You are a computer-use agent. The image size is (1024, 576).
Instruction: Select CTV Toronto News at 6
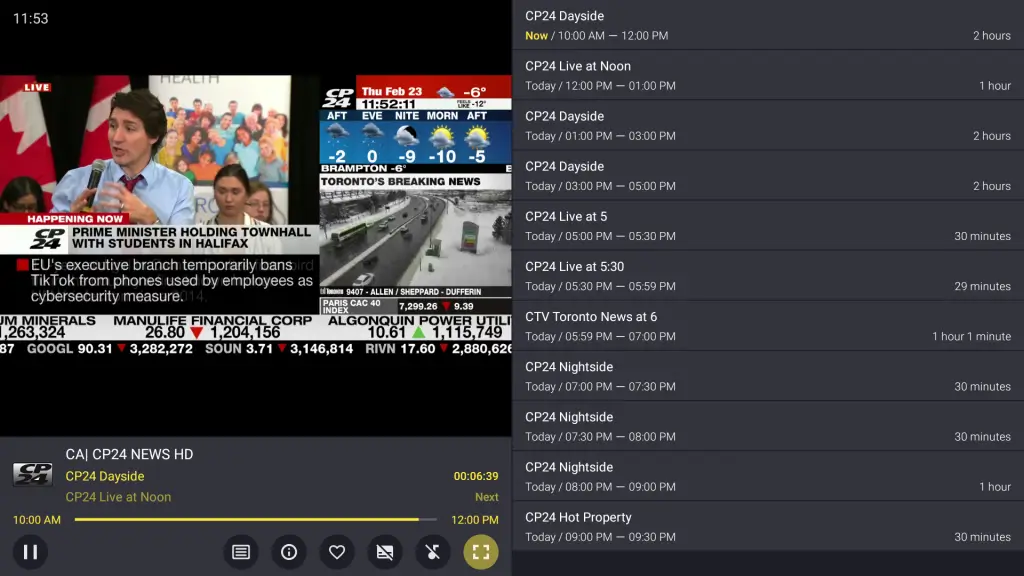768,326
